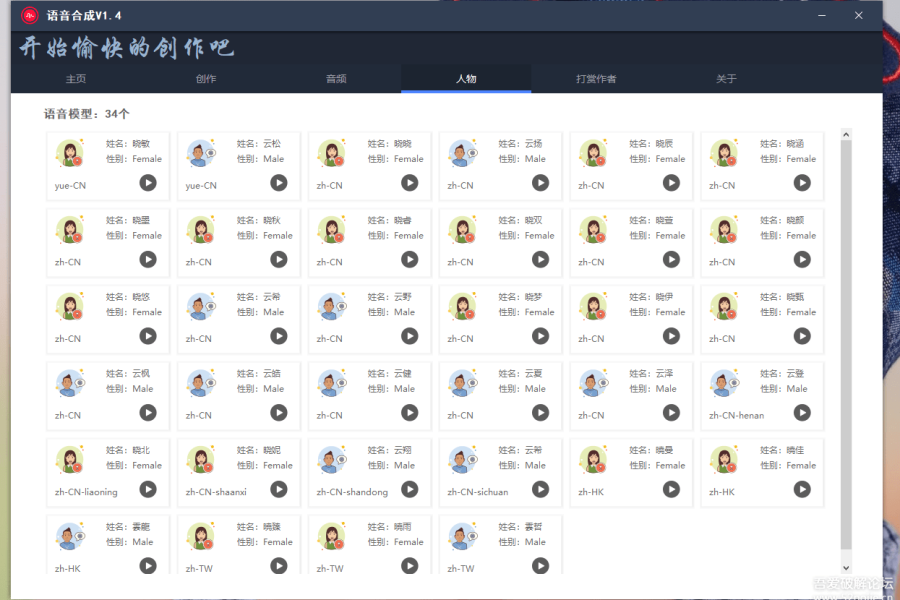This screenshot has width=900, height=600.
Task: Play the 晓曼 zh-HK voice preview
Action: click(671, 490)
